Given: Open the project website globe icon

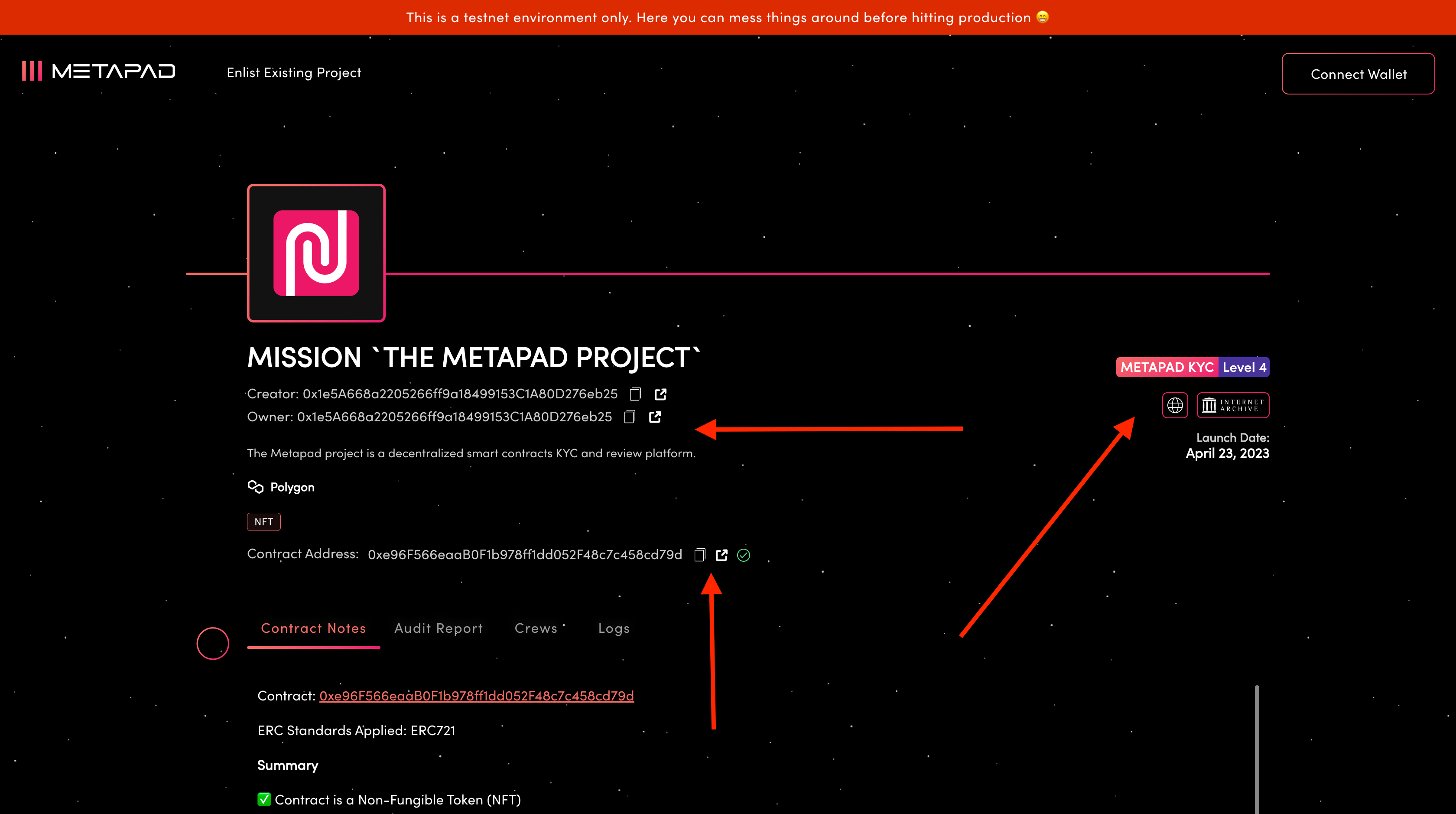Looking at the screenshot, I should (x=1174, y=405).
